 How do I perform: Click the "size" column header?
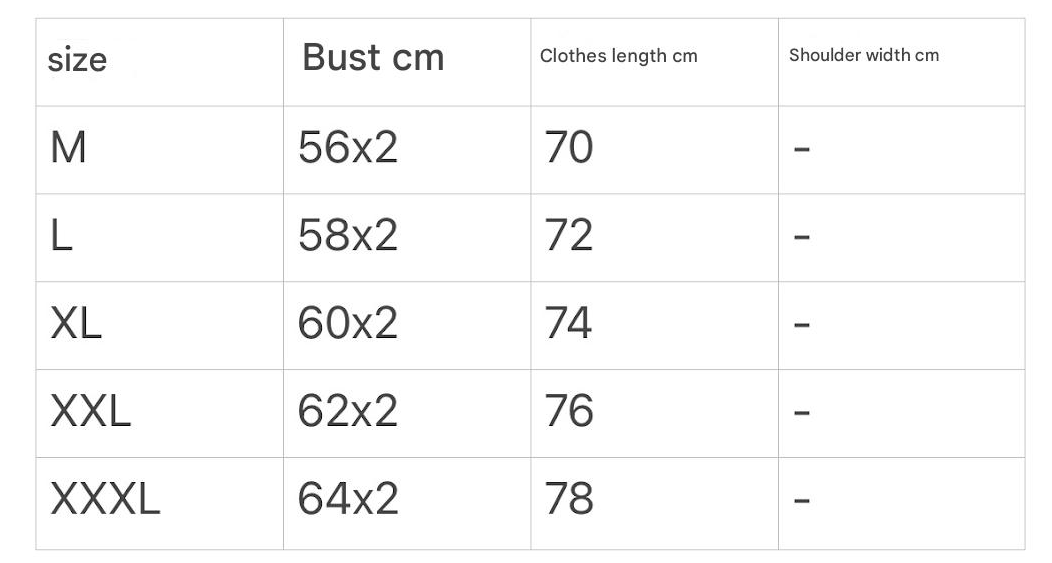point(77,60)
